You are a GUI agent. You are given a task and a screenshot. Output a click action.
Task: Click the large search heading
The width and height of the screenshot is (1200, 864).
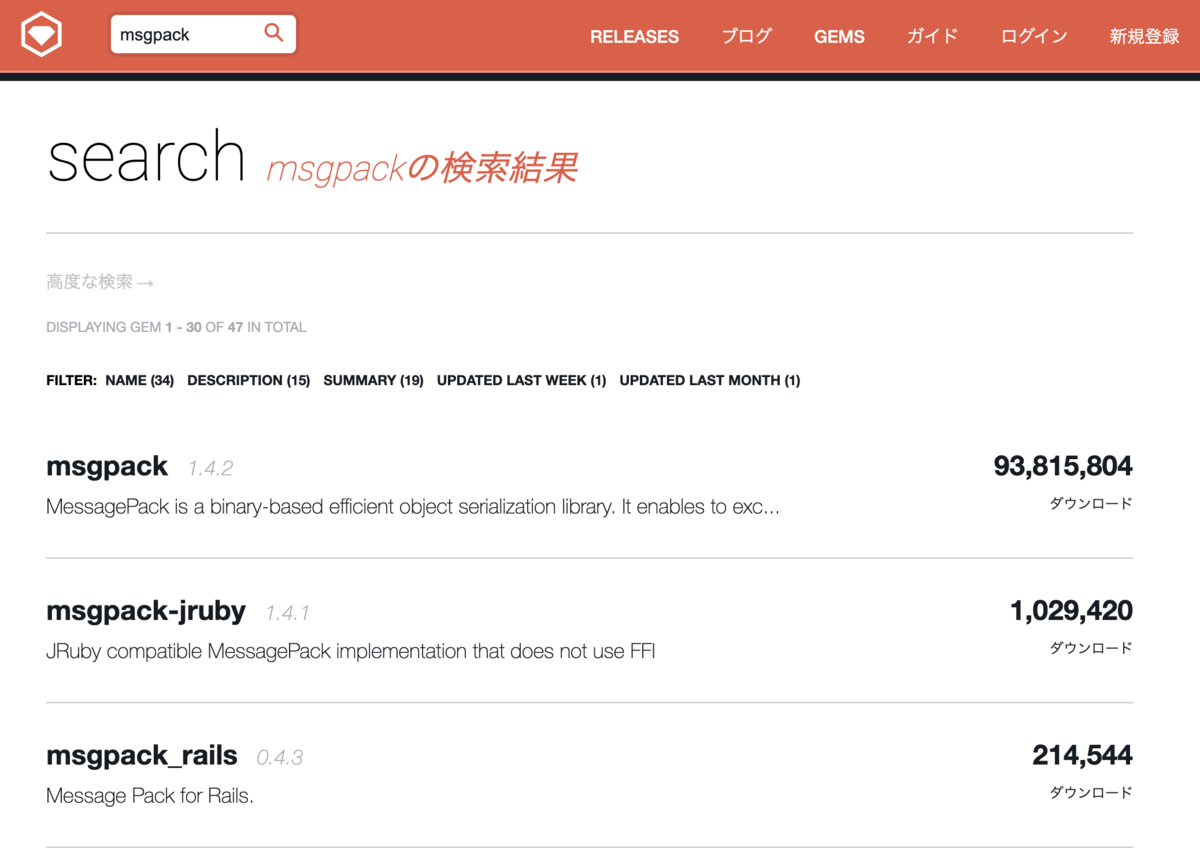point(146,157)
